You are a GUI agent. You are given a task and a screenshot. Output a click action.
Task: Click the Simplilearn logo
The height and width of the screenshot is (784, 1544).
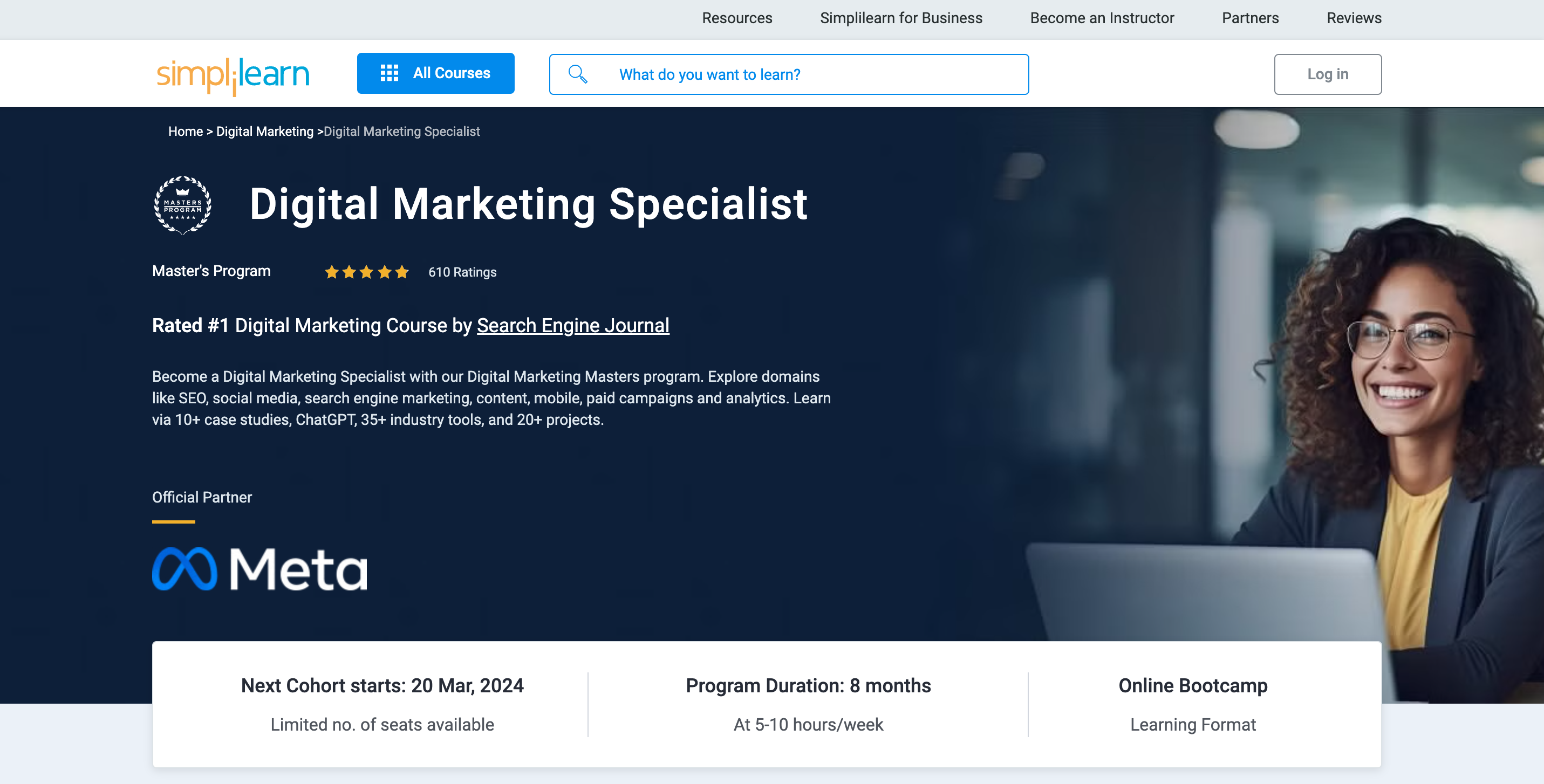233,75
